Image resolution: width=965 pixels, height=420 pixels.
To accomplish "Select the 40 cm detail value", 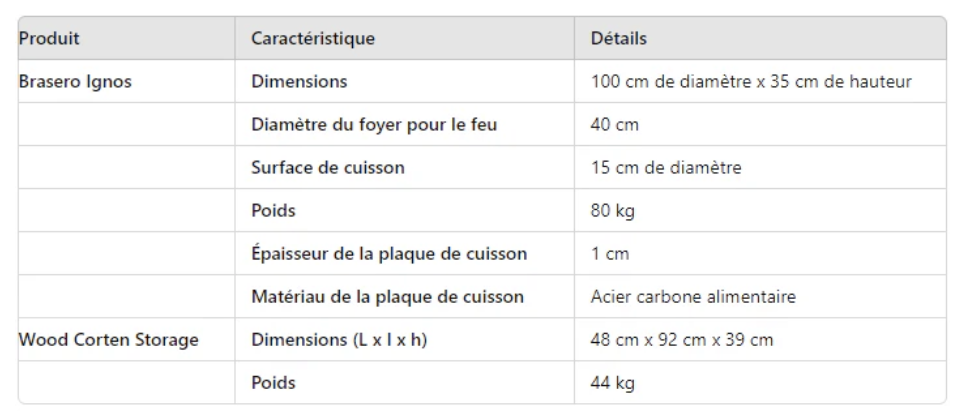I will tap(614, 124).
